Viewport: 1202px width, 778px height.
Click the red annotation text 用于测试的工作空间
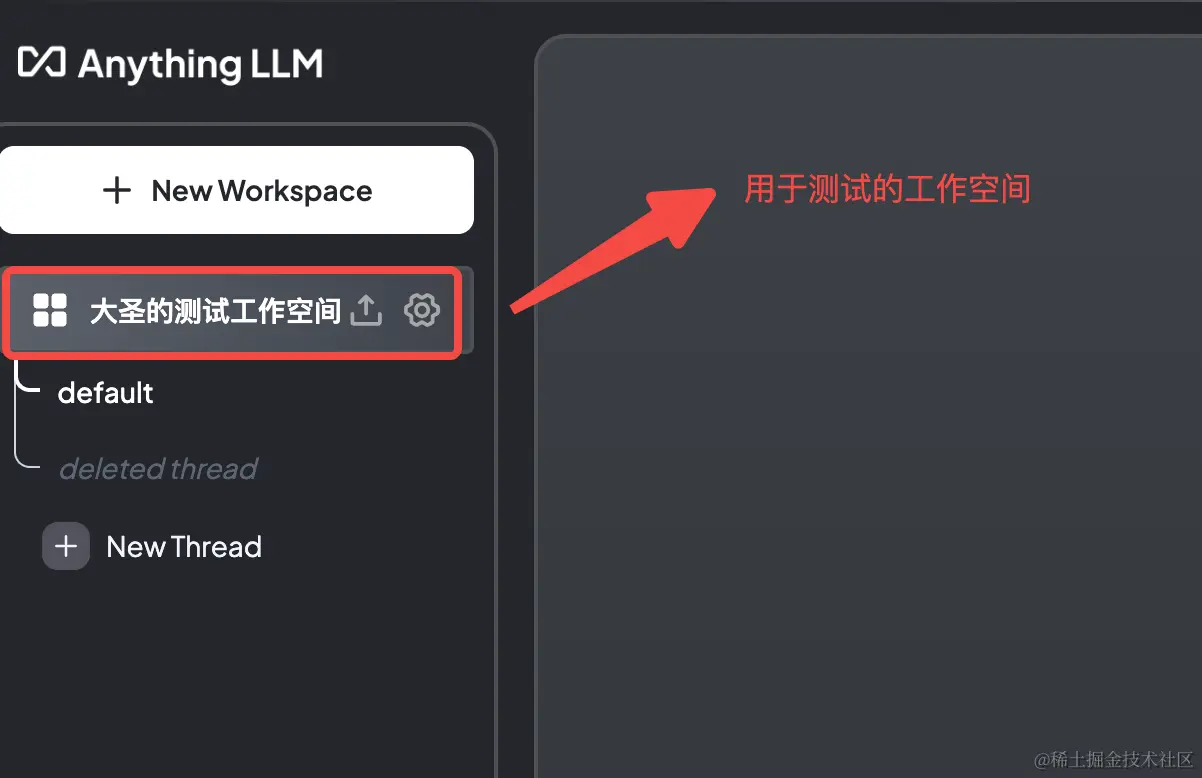pos(887,189)
